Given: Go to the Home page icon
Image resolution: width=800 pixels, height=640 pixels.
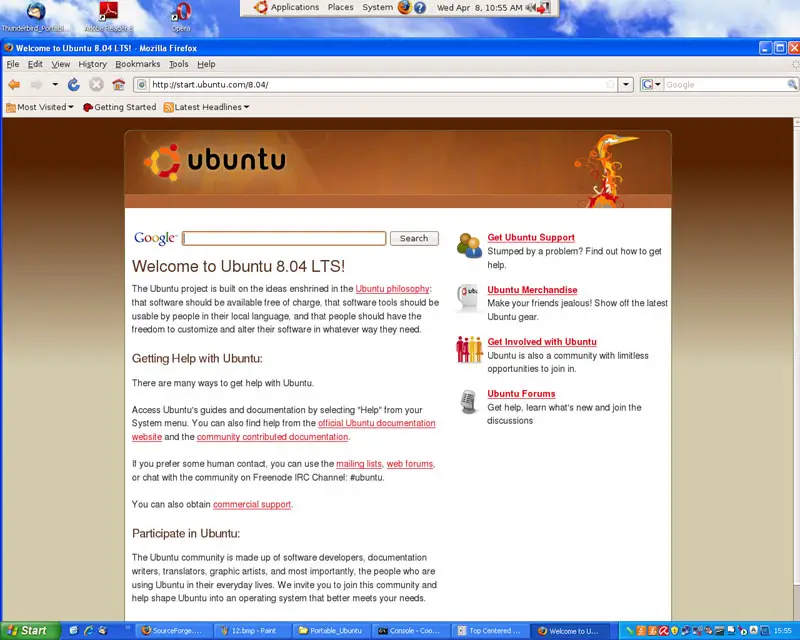Looking at the screenshot, I should [x=118, y=85].
